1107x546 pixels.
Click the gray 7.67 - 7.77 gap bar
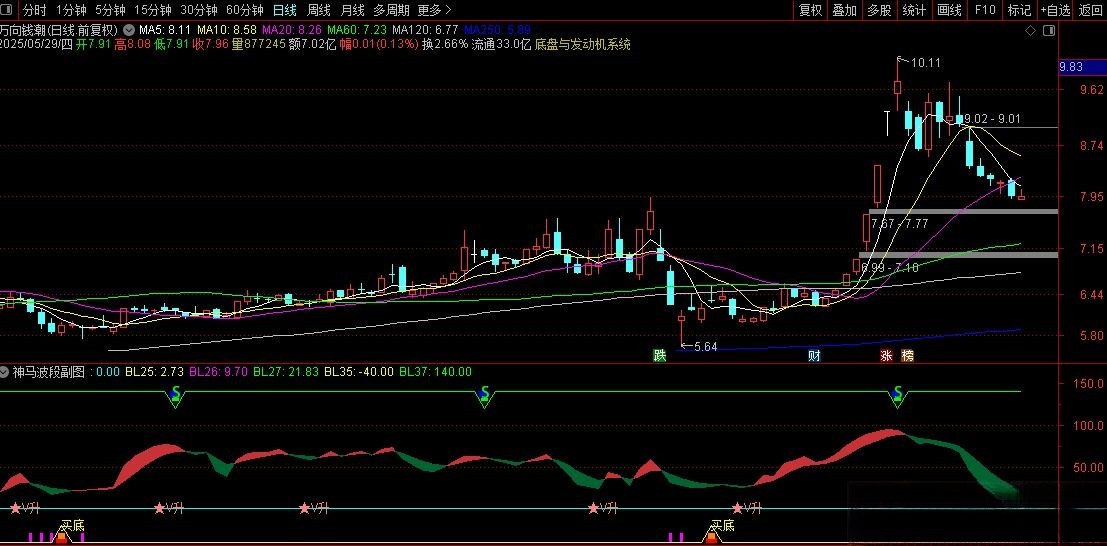coord(958,211)
